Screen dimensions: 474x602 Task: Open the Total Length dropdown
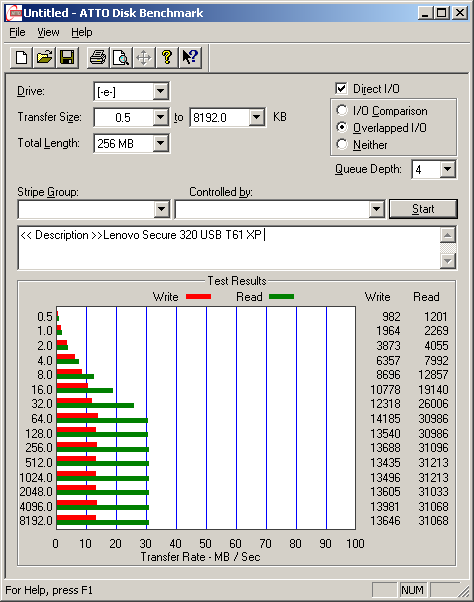tap(160, 143)
